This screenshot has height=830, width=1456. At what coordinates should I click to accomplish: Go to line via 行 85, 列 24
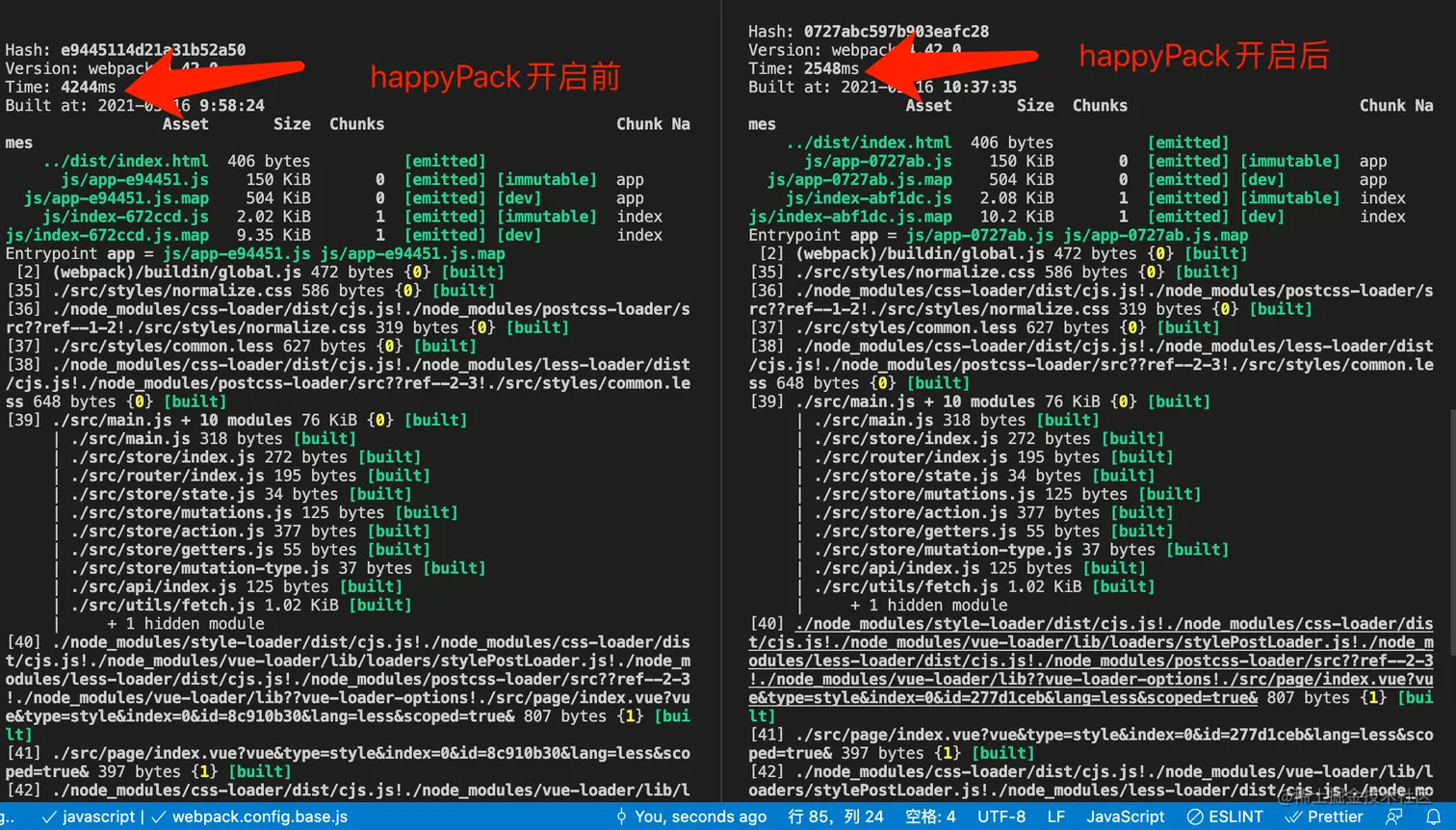click(835, 817)
